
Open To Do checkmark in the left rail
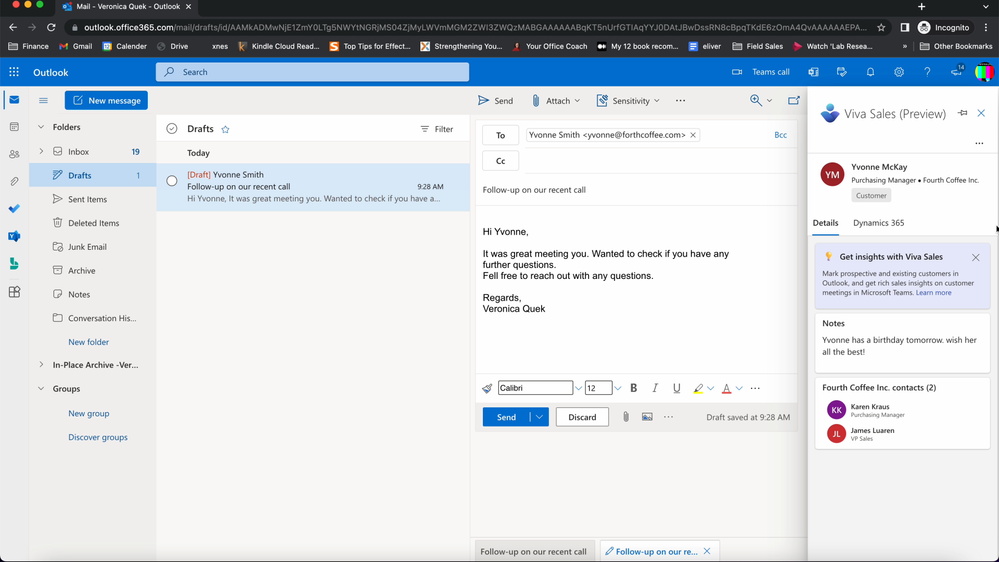click(14, 209)
